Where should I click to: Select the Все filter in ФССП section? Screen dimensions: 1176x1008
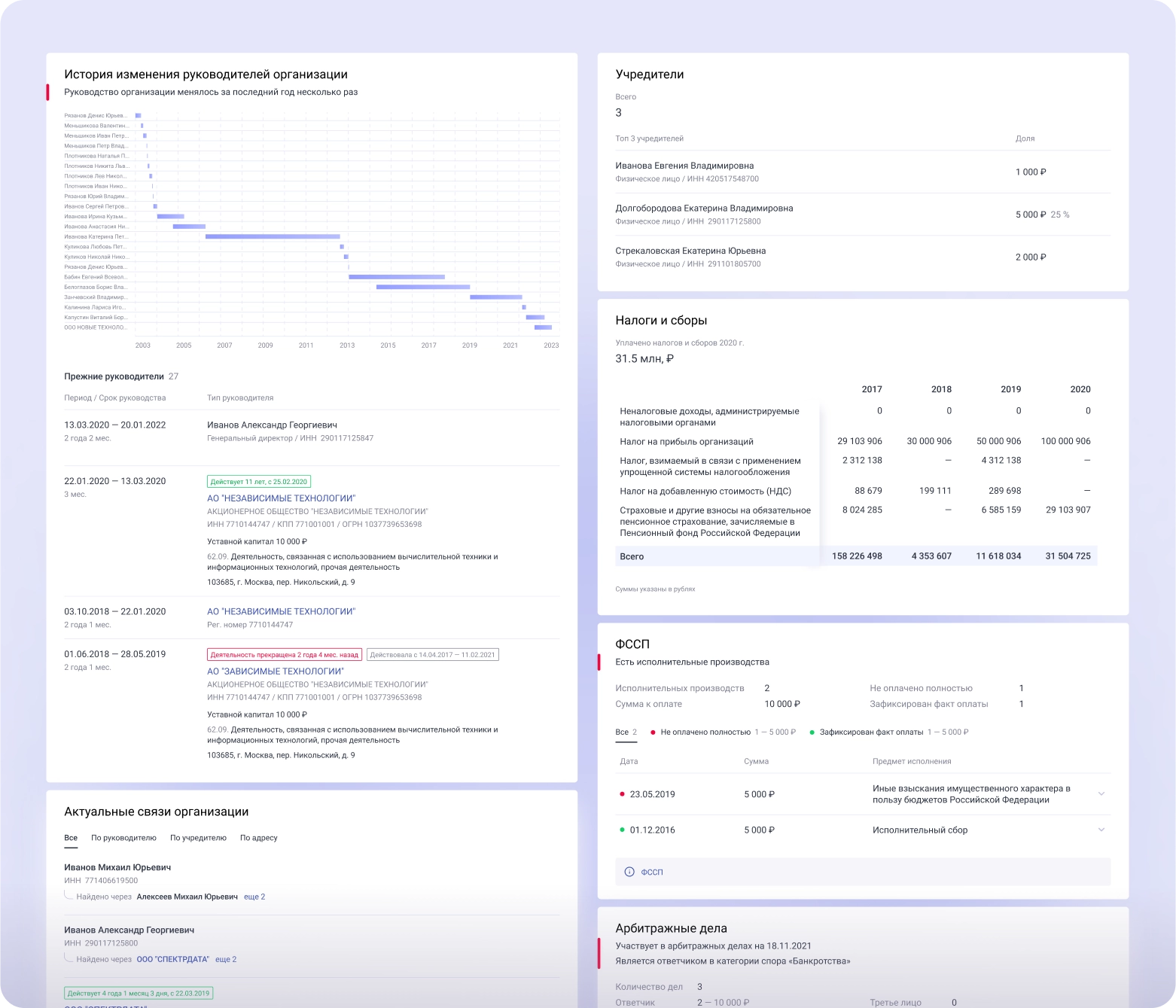pos(623,732)
